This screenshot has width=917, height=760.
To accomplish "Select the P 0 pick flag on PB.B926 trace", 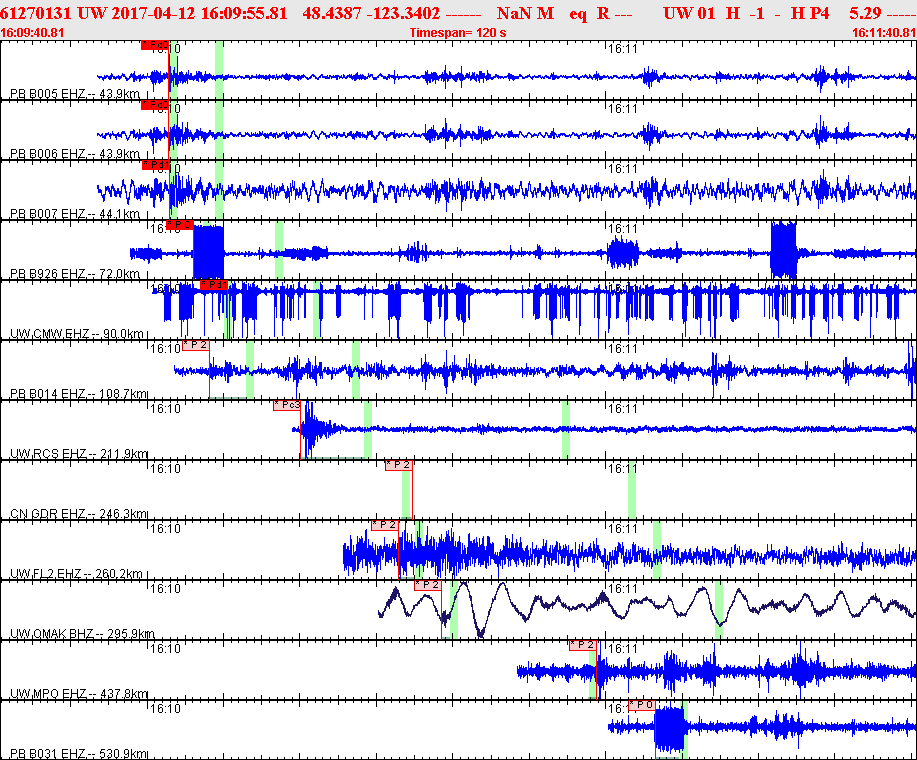I will [180, 225].
